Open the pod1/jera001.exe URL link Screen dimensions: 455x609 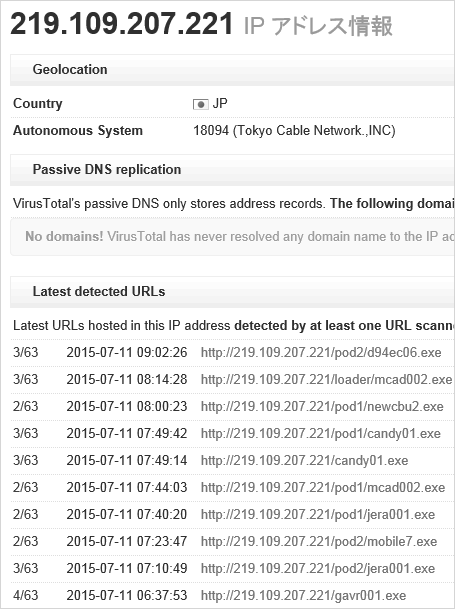click(318, 514)
